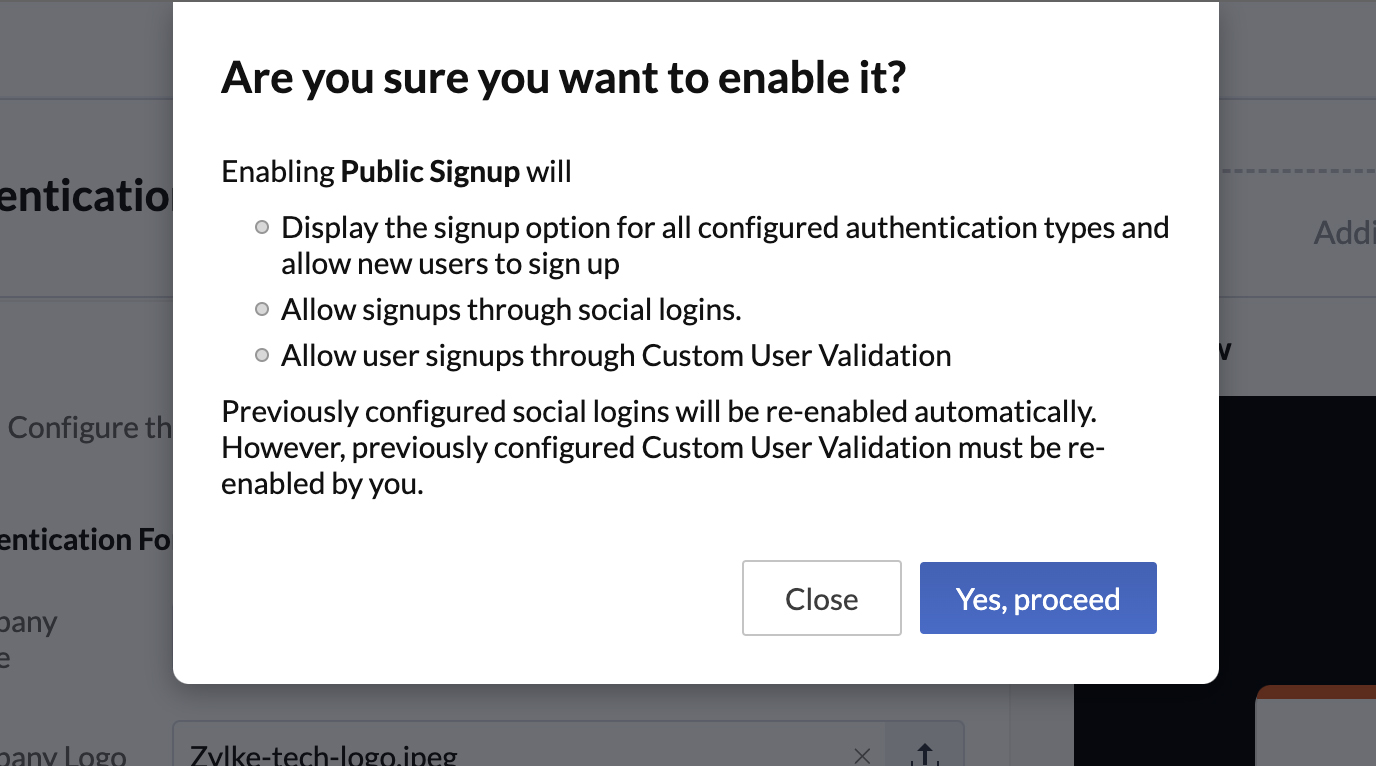
Task: Click the upload icon beside the logo filename
Action: click(x=925, y=756)
